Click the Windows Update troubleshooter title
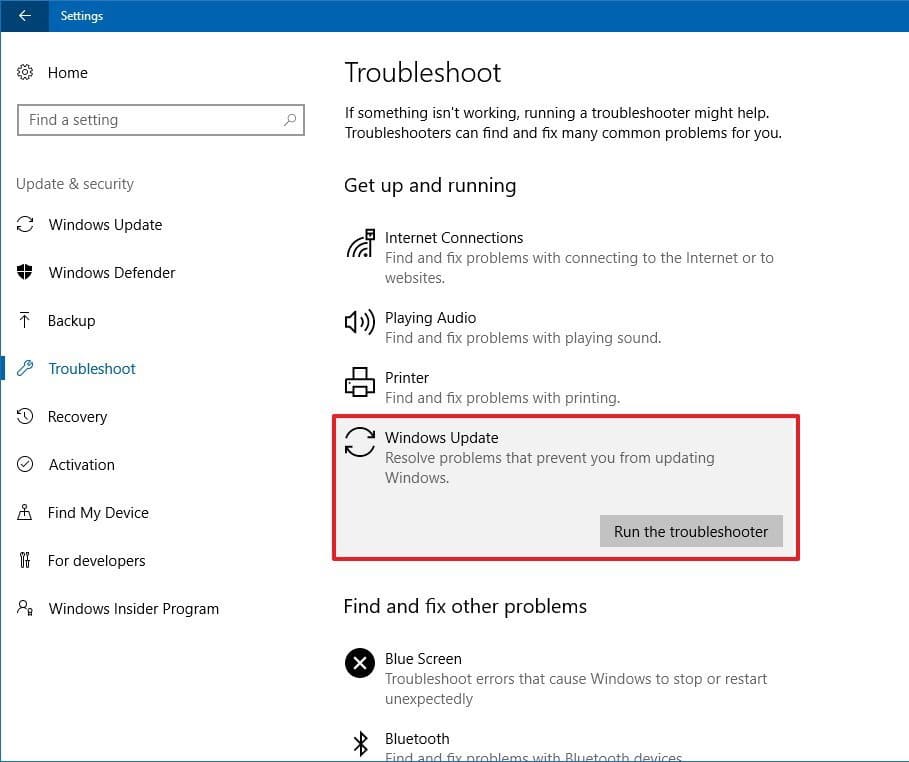The width and height of the screenshot is (909, 762). tap(442, 437)
